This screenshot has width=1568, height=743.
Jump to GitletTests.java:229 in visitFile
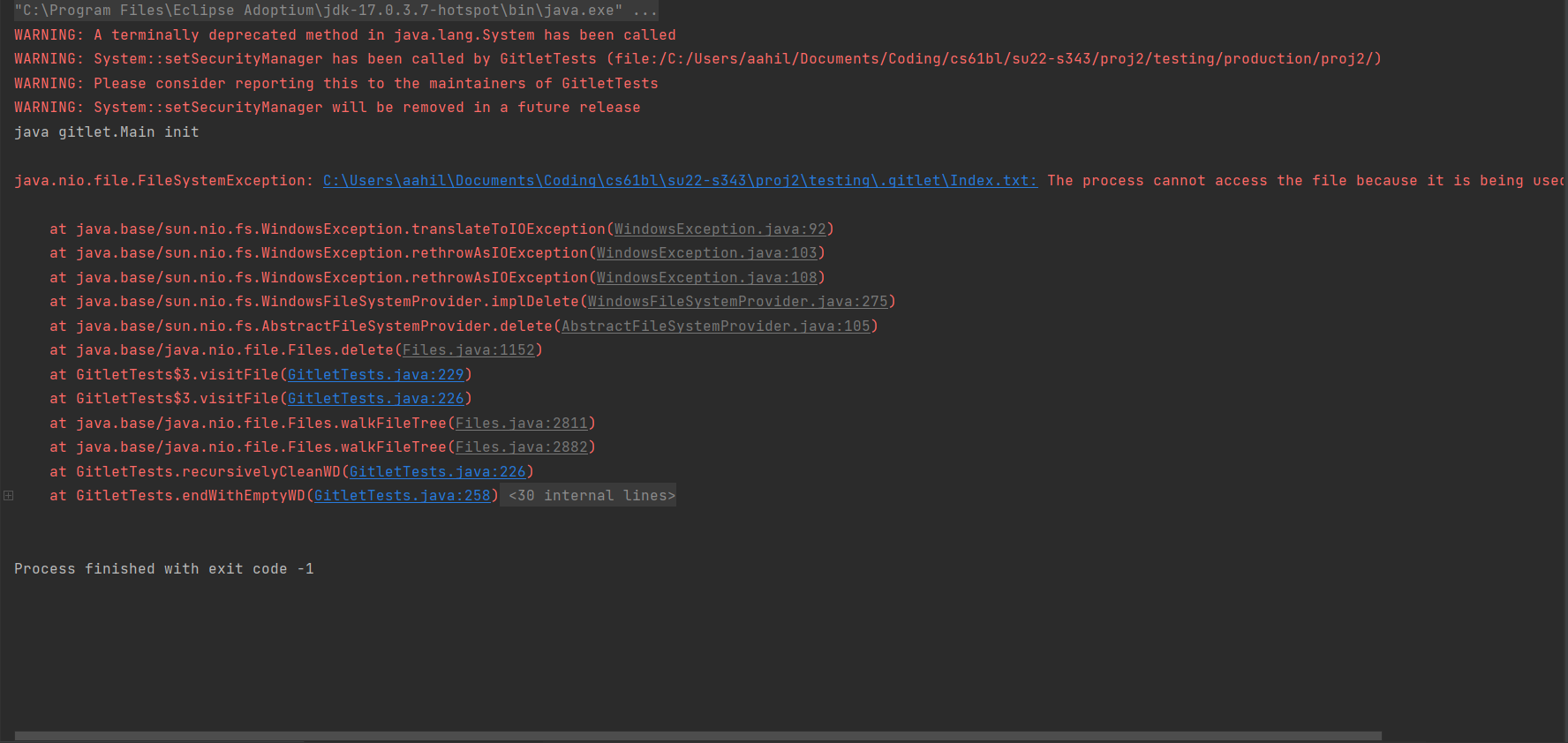pyautogui.click(x=375, y=375)
